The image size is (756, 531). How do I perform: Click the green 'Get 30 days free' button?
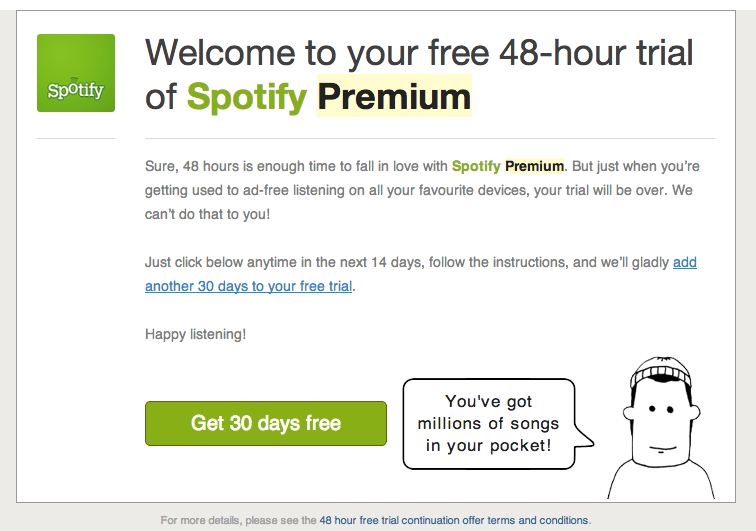coord(266,423)
